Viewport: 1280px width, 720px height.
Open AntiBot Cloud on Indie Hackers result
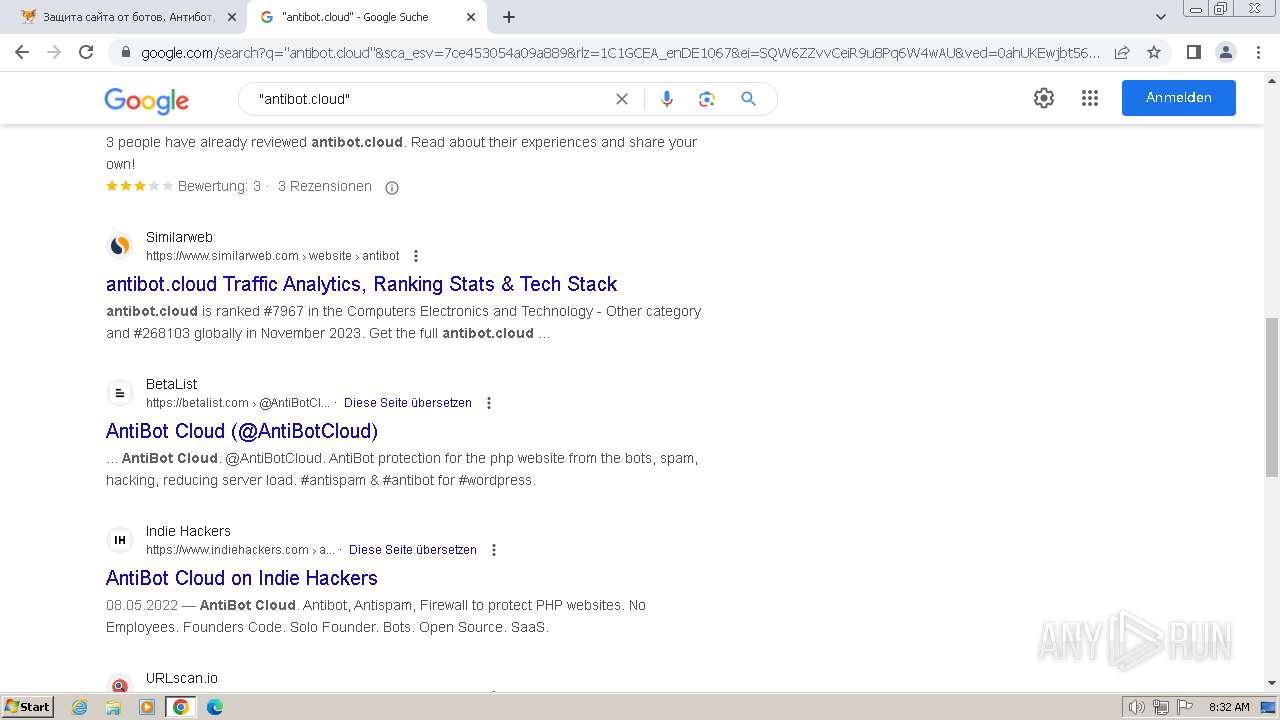click(x=241, y=578)
